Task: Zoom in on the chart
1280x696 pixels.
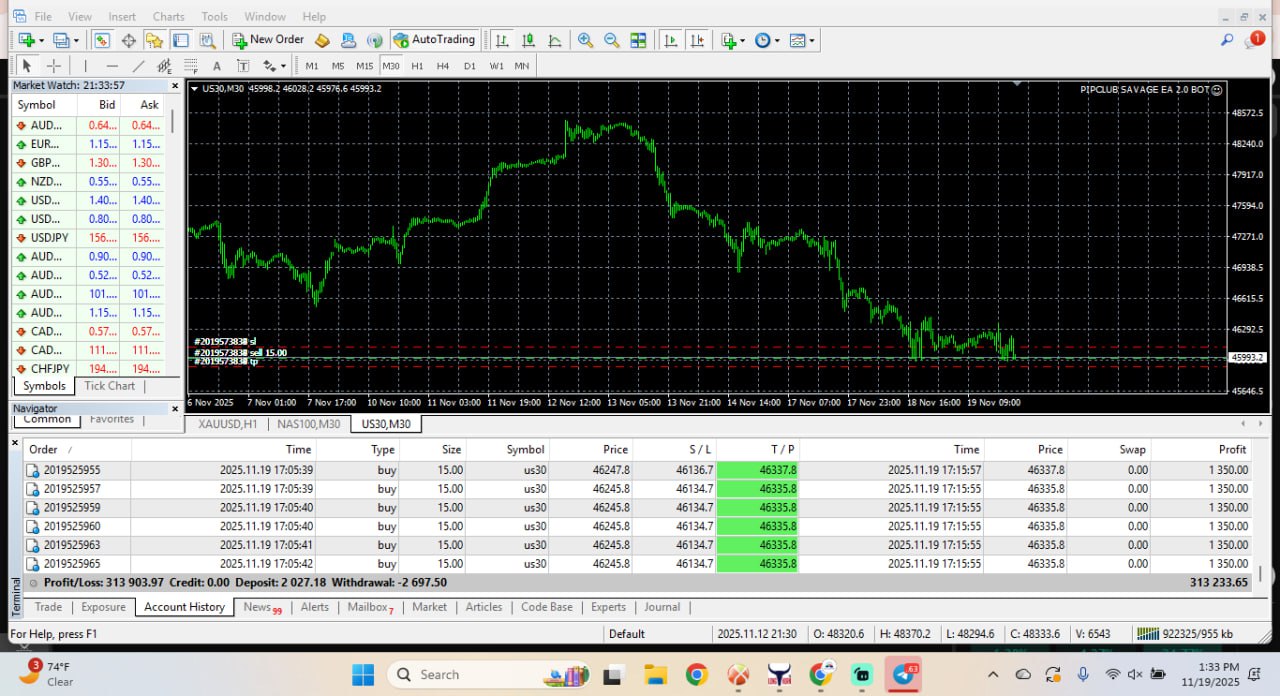Action: click(x=585, y=40)
